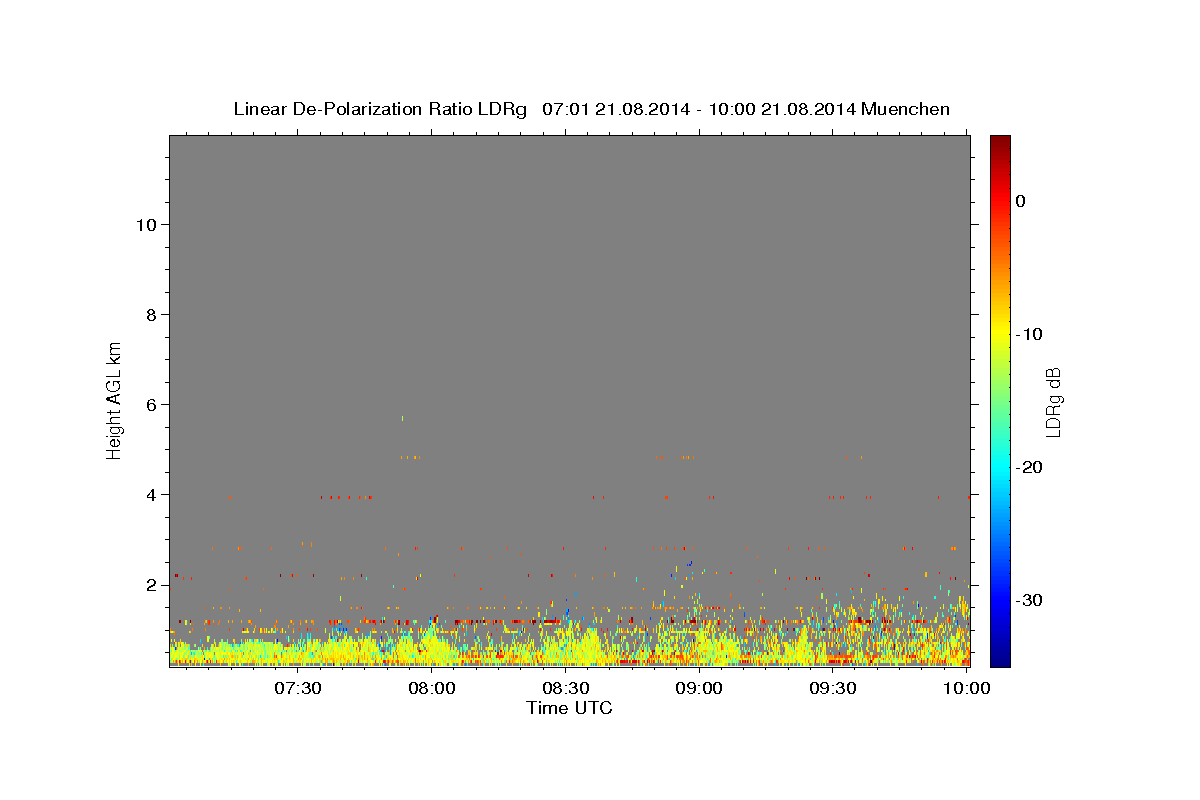The image size is (1200, 800).
Task: Click the 'LDRg dB' colorbar label
Action: [x=1052, y=402]
